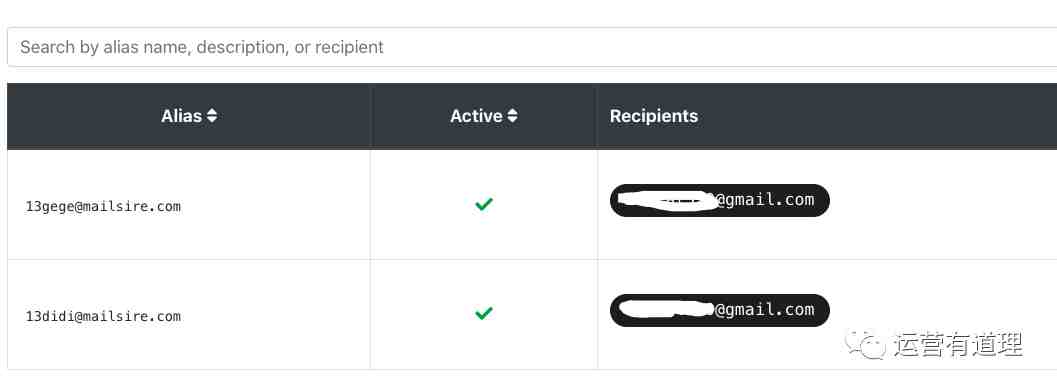This screenshot has width=1057, height=391.
Task: Open the 13didi@mailsire.com alias
Action: (x=103, y=316)
